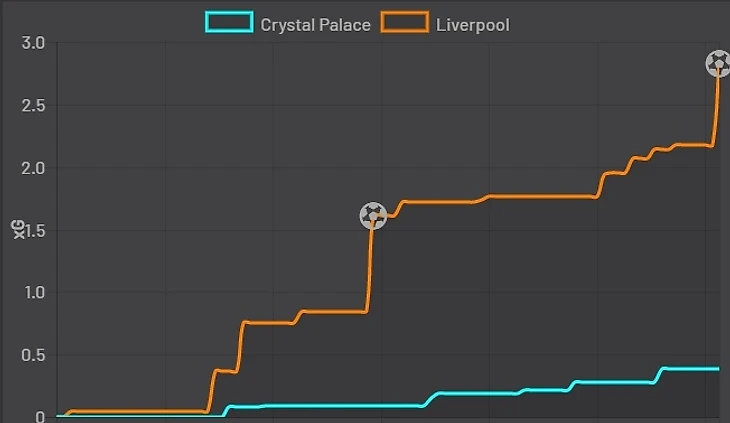The image size is (730, 423).
Task: Toggle Liverpool series via orange legend box
Action: [404, 23]
